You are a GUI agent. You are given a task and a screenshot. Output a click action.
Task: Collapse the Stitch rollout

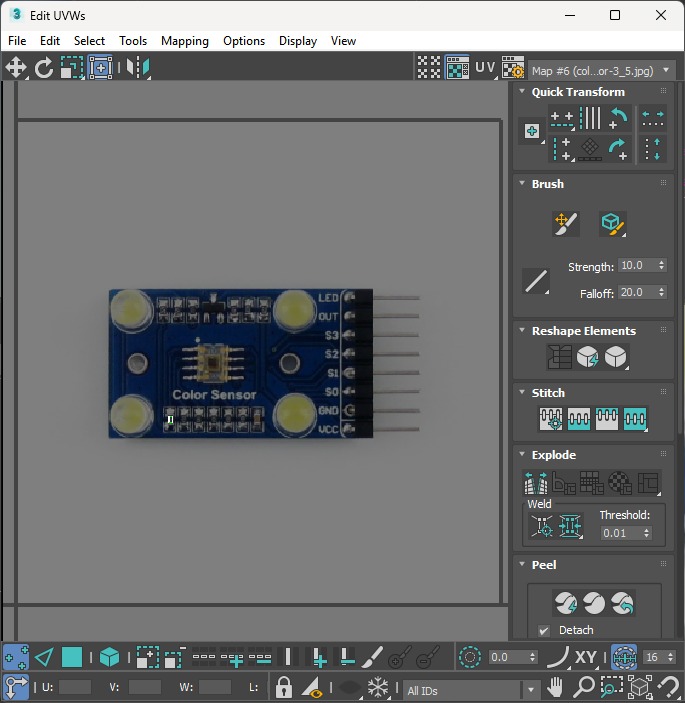522,392
